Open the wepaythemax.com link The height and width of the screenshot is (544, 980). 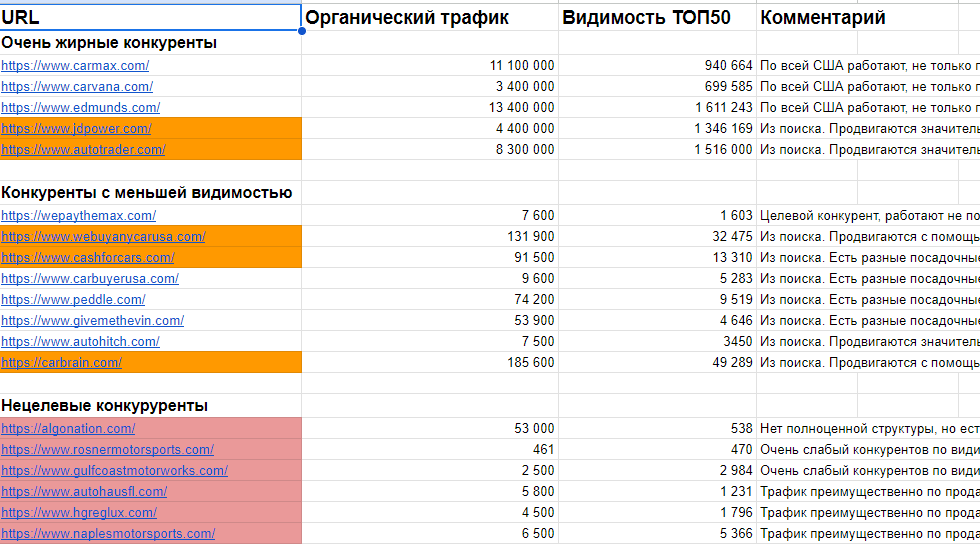79,216
